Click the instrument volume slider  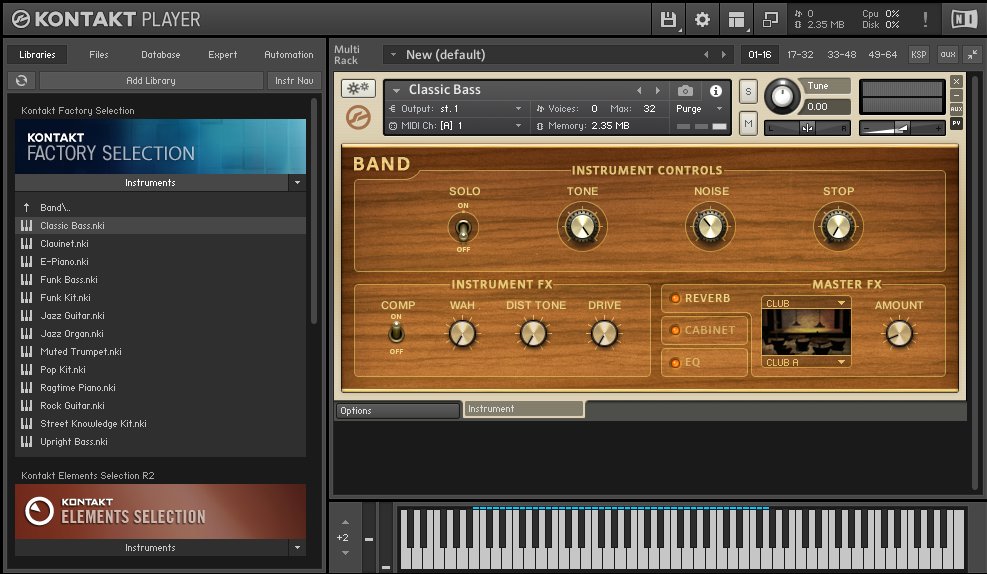click(901, 128)
